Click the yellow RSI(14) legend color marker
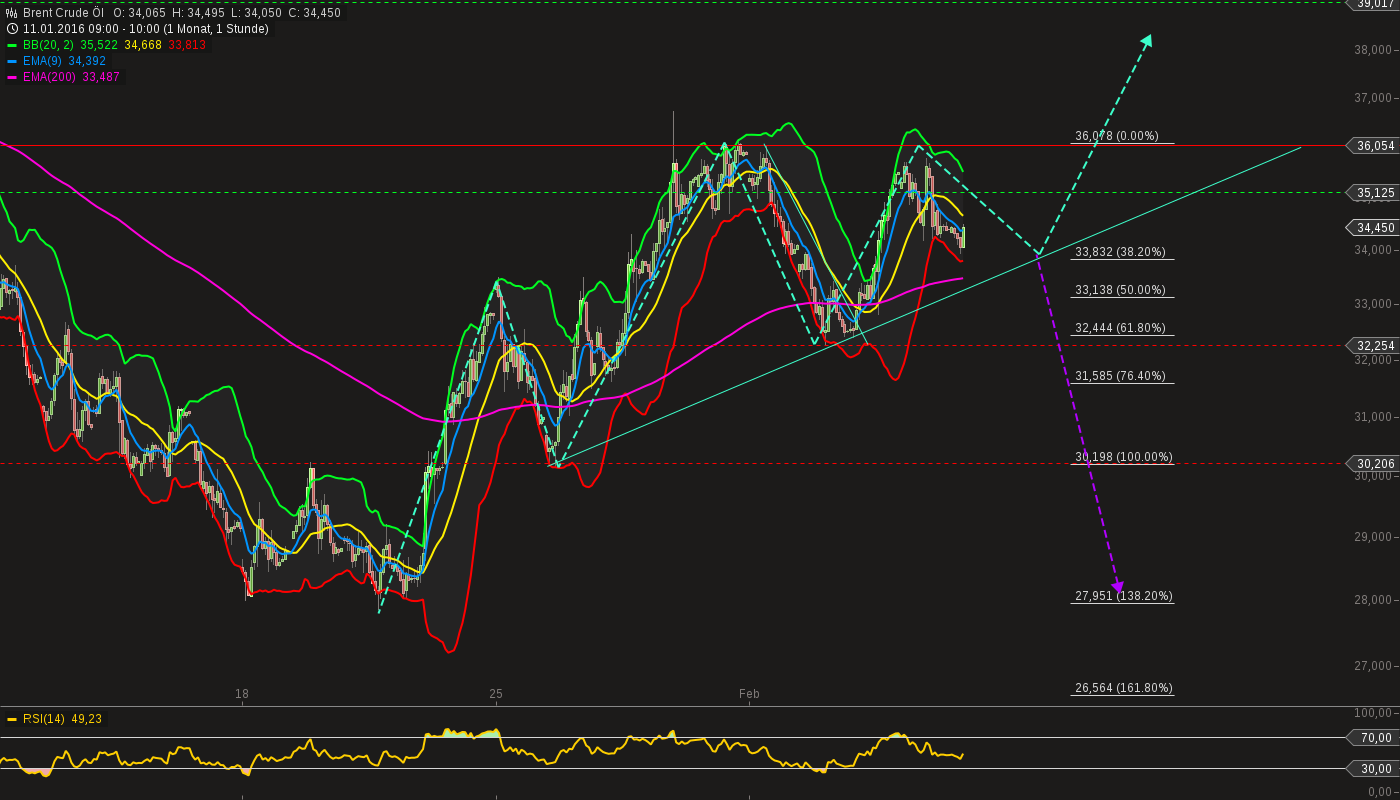 pos(12,719)
